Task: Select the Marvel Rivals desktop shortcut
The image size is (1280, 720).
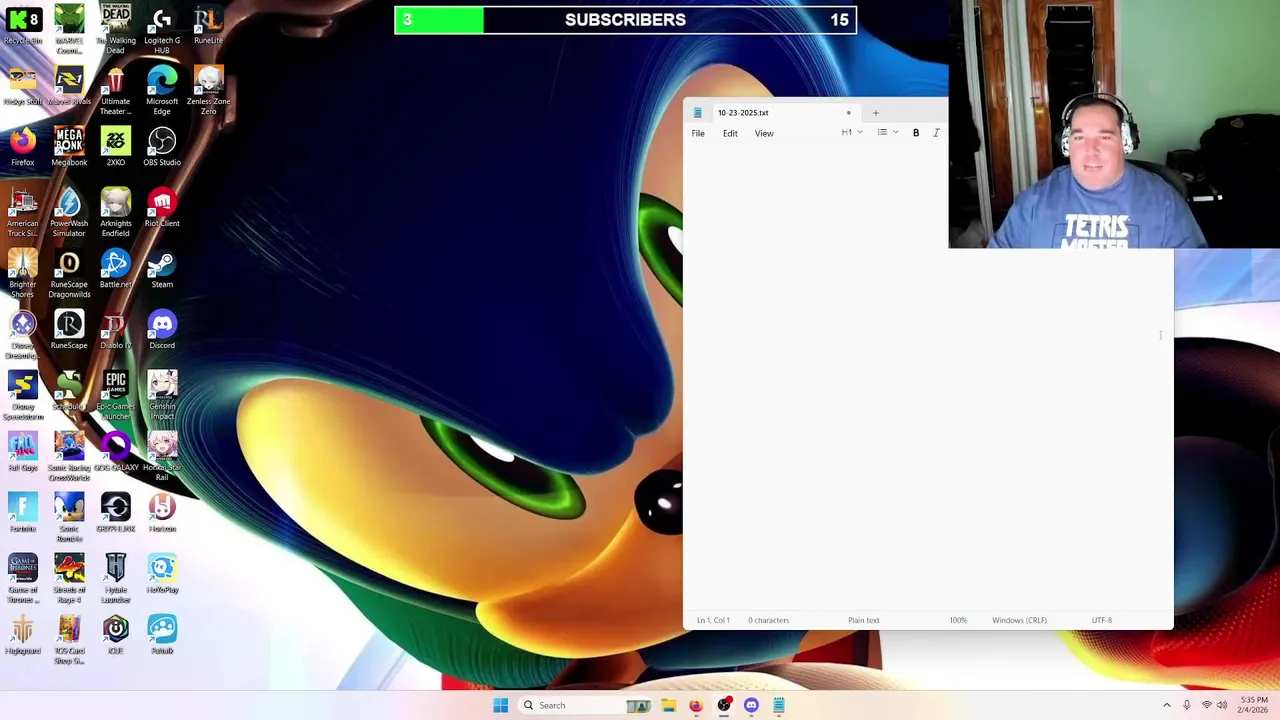Action: click(x=69, y=86)
